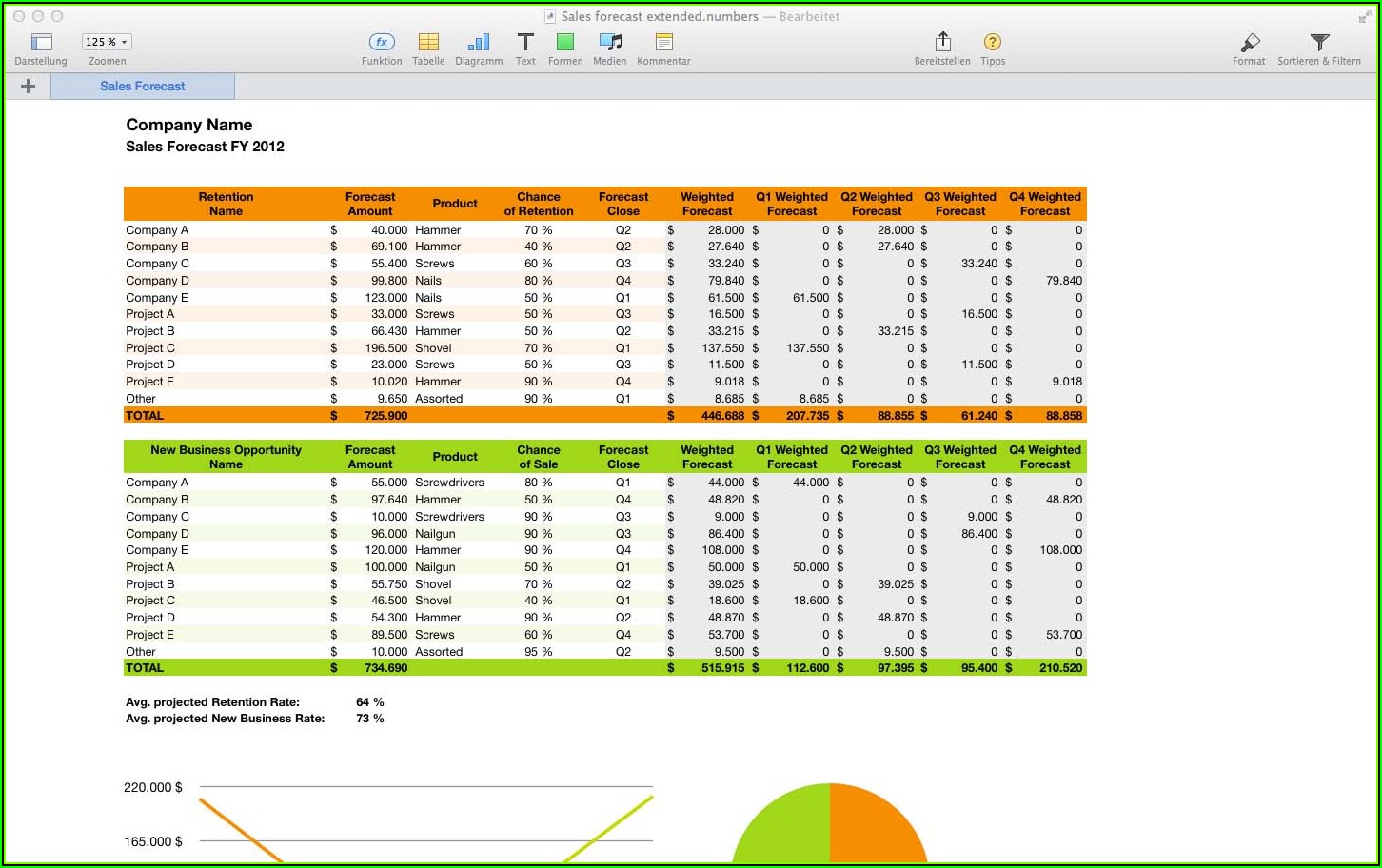Viewport: 1382px width, 868px height.
Task: Open the Medien media browser
Action: click(610, 43)
